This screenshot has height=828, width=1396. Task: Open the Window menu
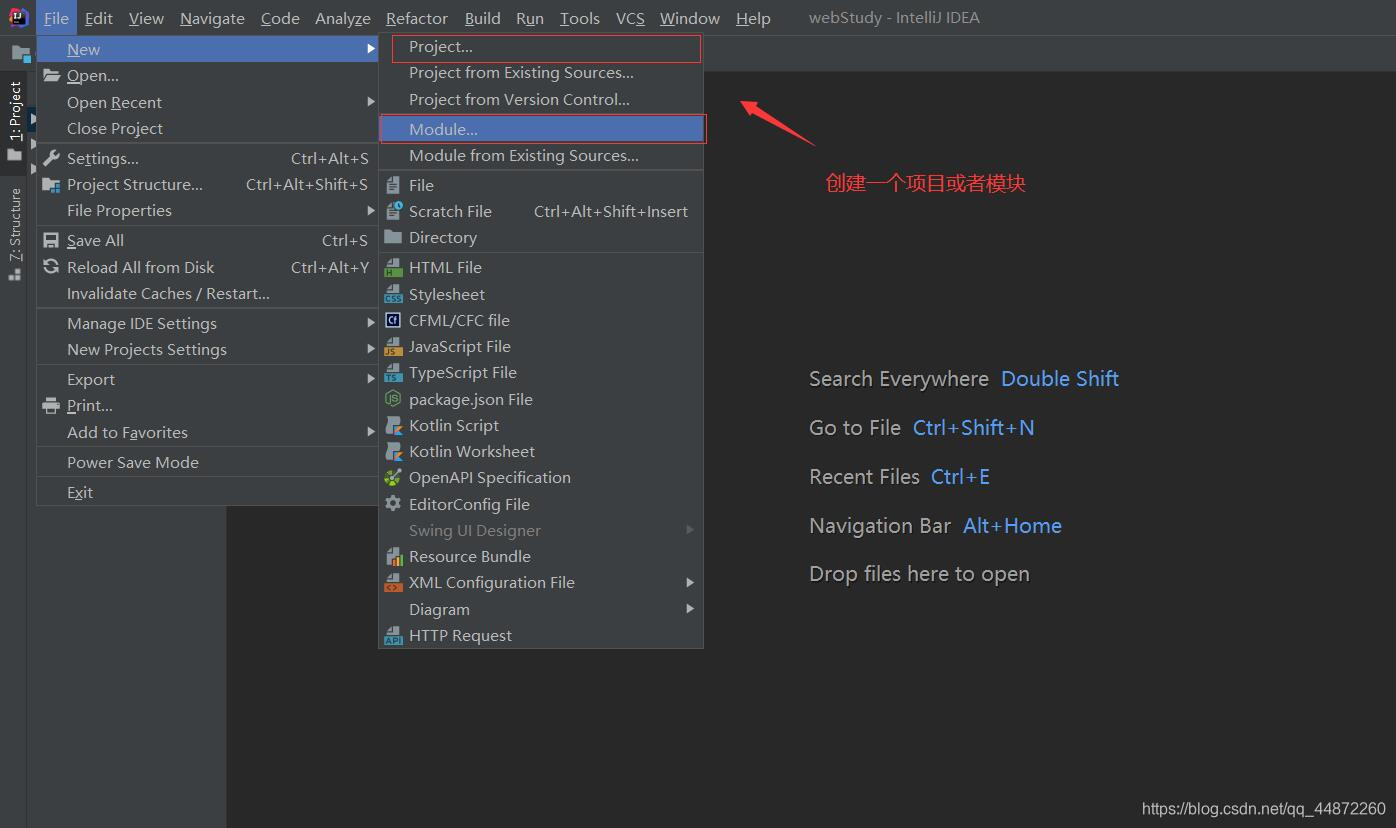(x=690, y=18)
